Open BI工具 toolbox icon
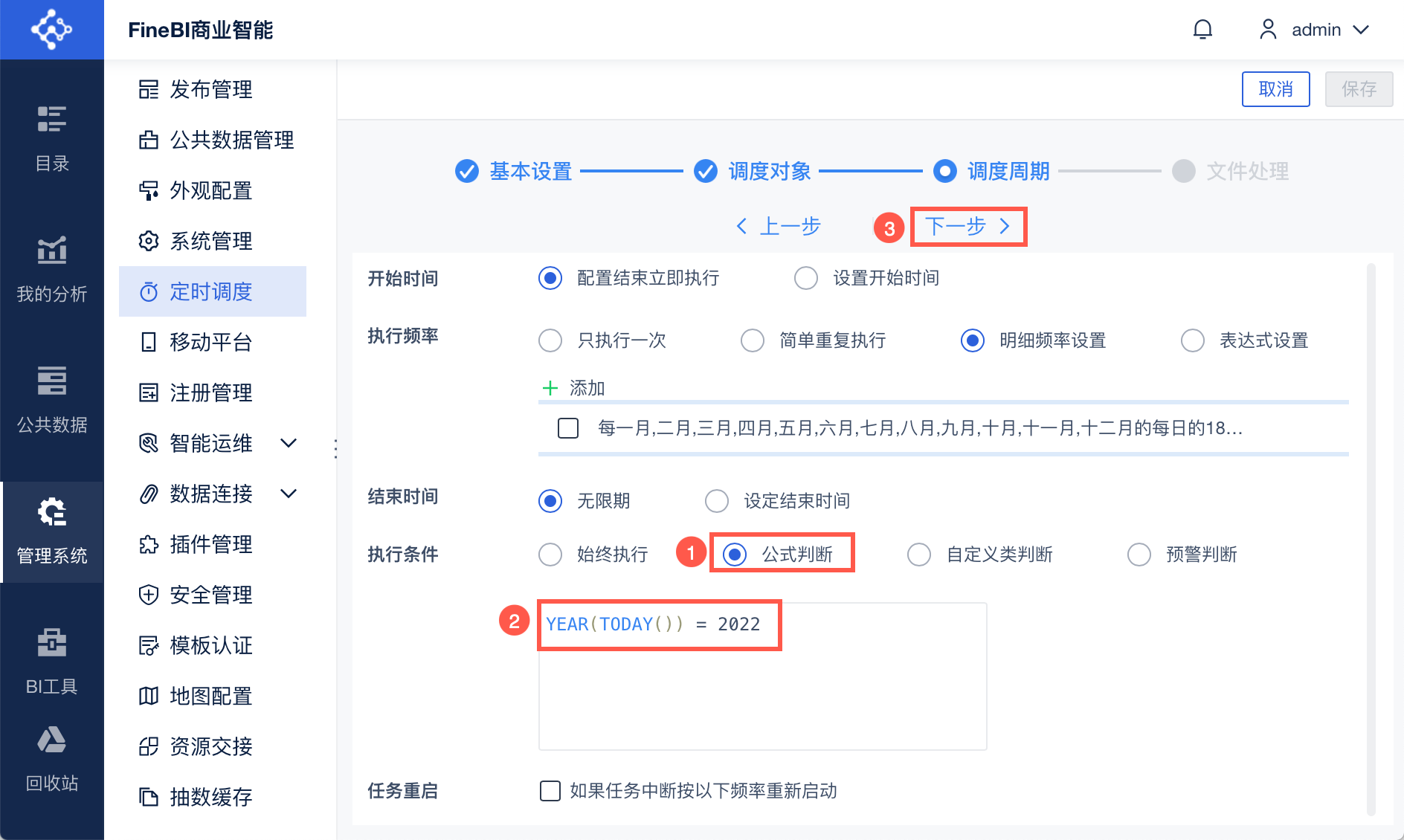 point(52,643)
